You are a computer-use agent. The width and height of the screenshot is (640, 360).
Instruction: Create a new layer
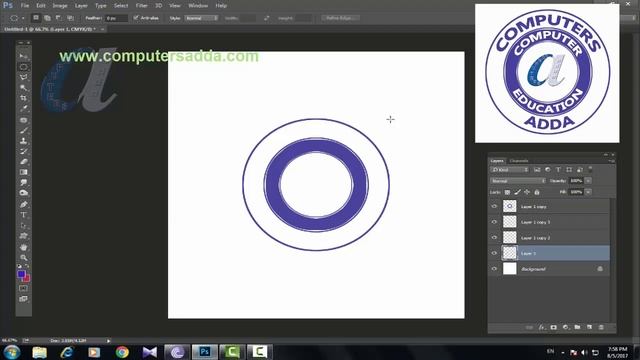[x=589, y=327]
